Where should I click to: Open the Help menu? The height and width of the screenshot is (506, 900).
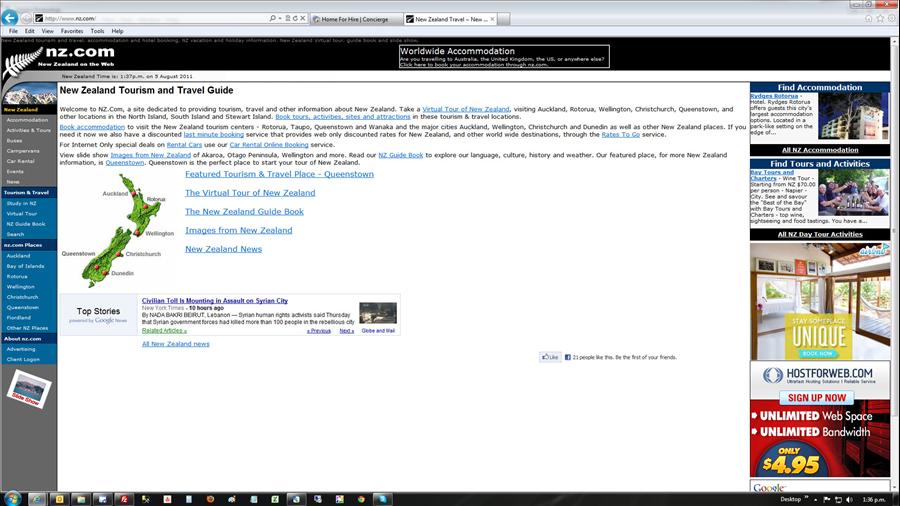[x=118, y=31]
